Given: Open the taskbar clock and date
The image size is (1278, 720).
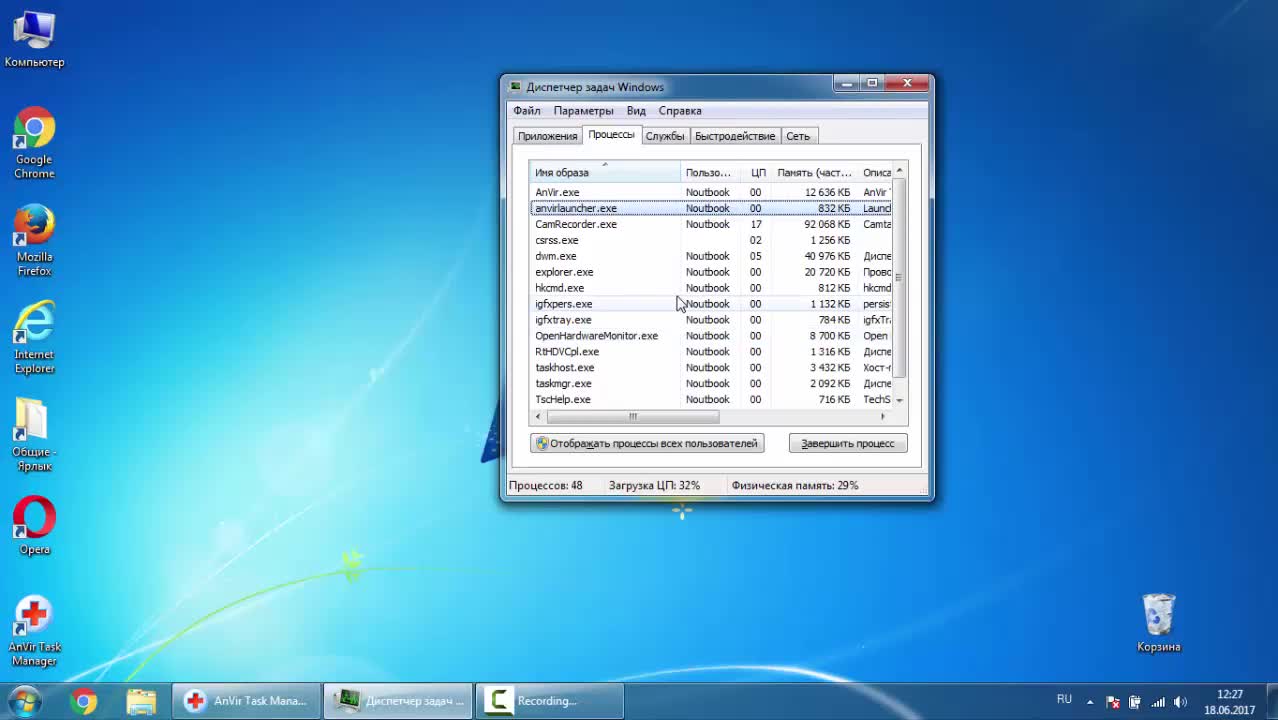Looking at the screenshot, I should 1230,702.
